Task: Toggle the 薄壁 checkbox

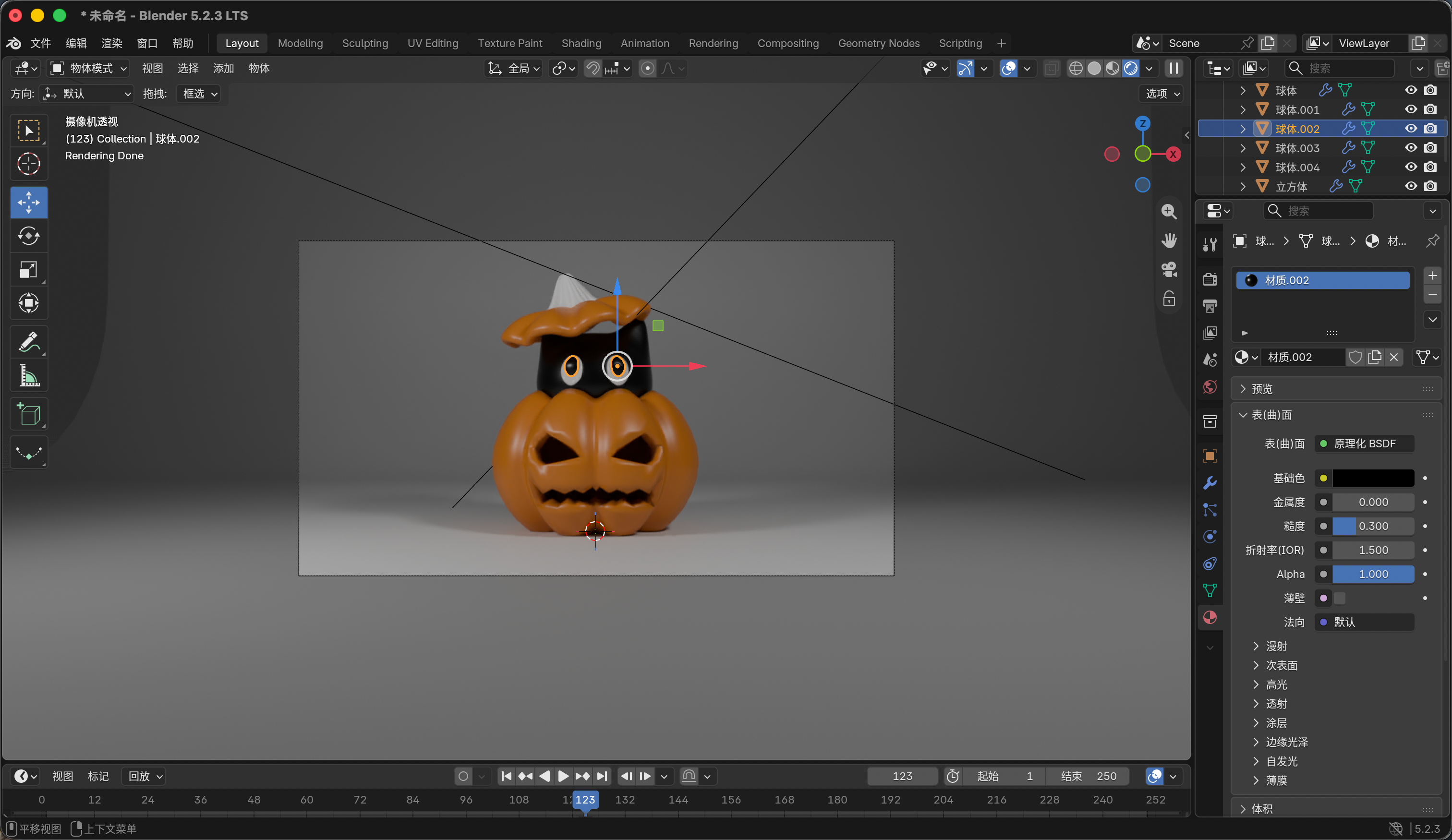Action: click(x=1340, y=598)
